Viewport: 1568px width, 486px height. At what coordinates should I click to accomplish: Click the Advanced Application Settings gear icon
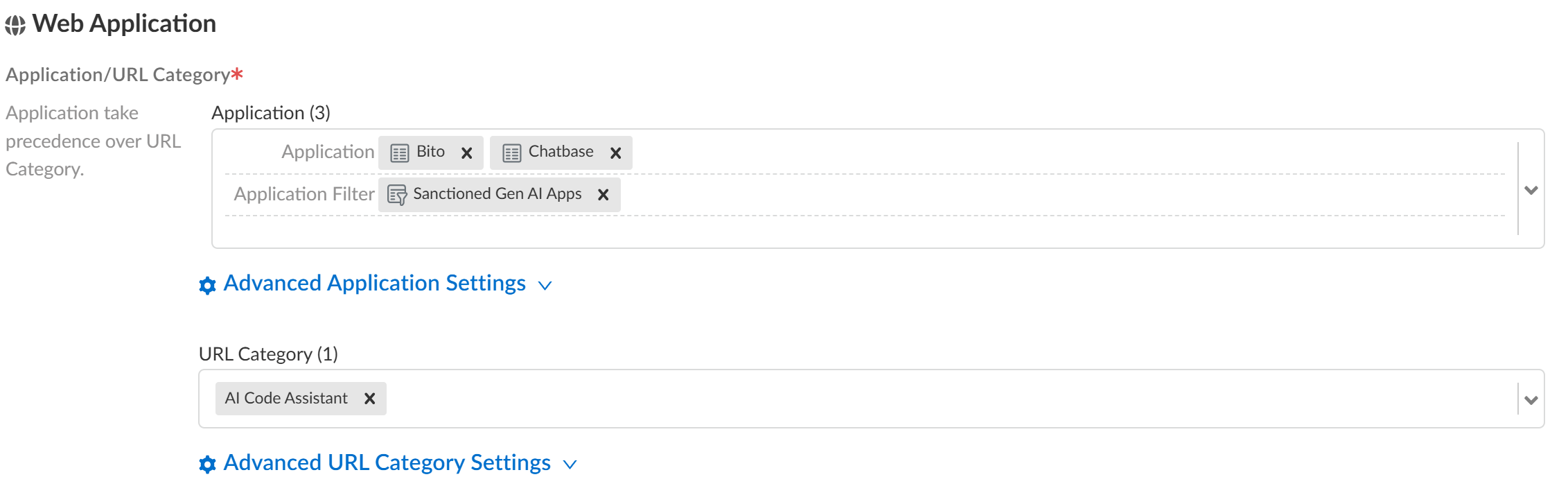(x=207, y=285)
